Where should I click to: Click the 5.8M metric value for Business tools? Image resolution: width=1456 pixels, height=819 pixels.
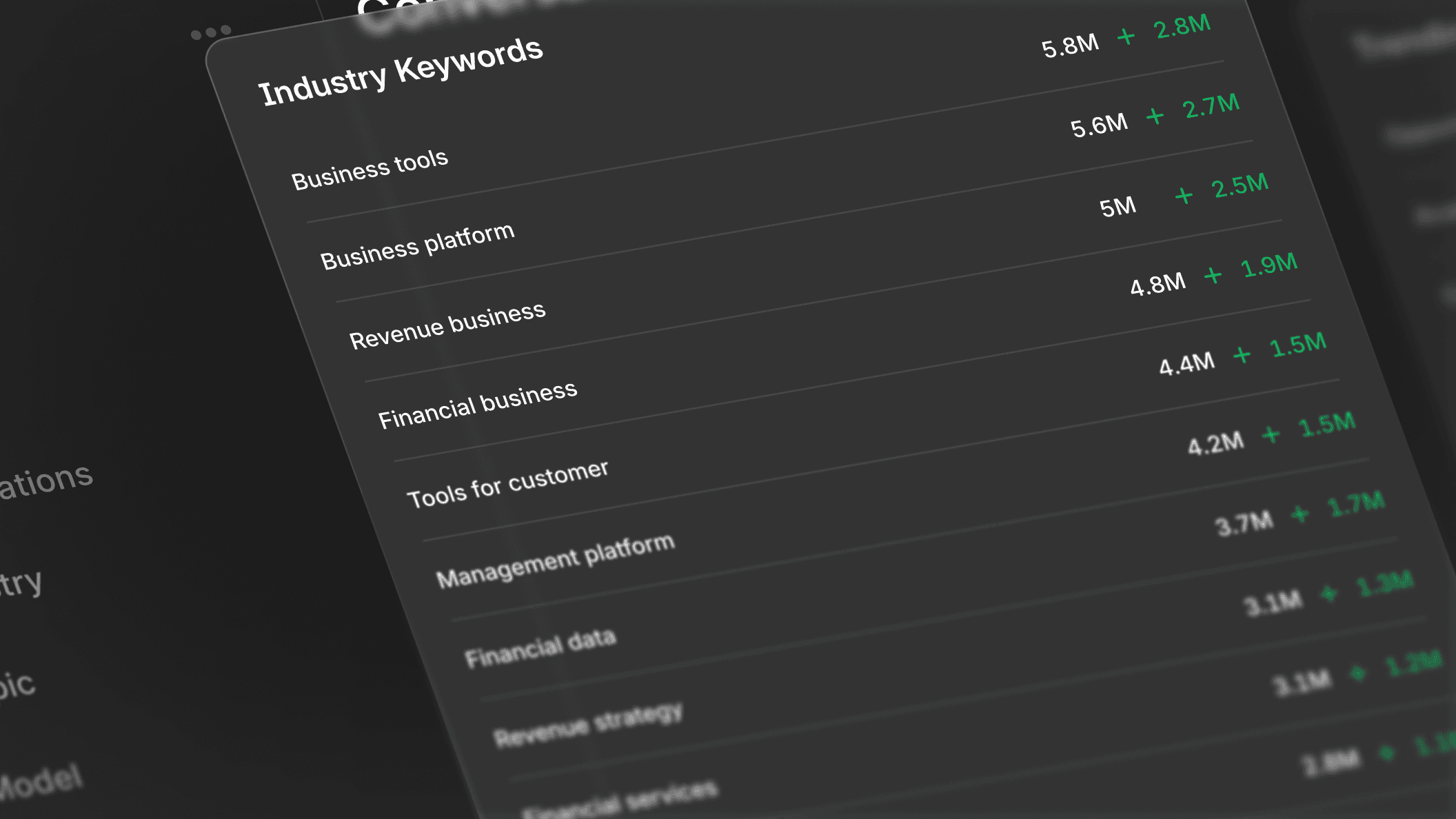(1069, 45)
